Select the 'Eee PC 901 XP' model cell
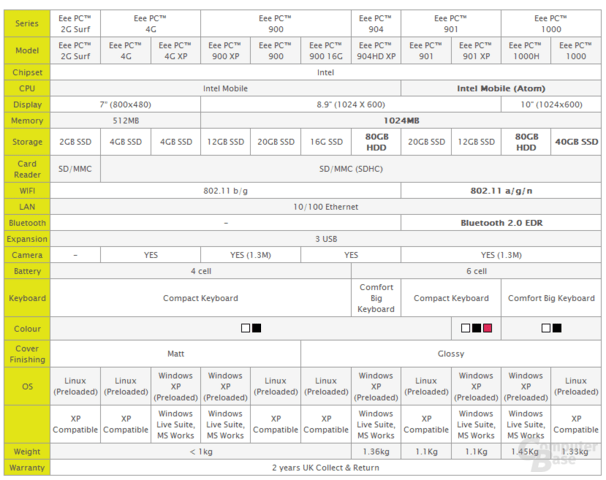Viewport: 606px width, 480px height. pos(476,51)
